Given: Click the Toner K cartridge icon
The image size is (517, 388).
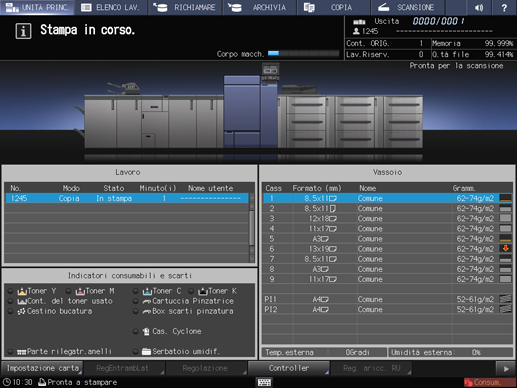Looking at the screenshot, I should point(203,291).
